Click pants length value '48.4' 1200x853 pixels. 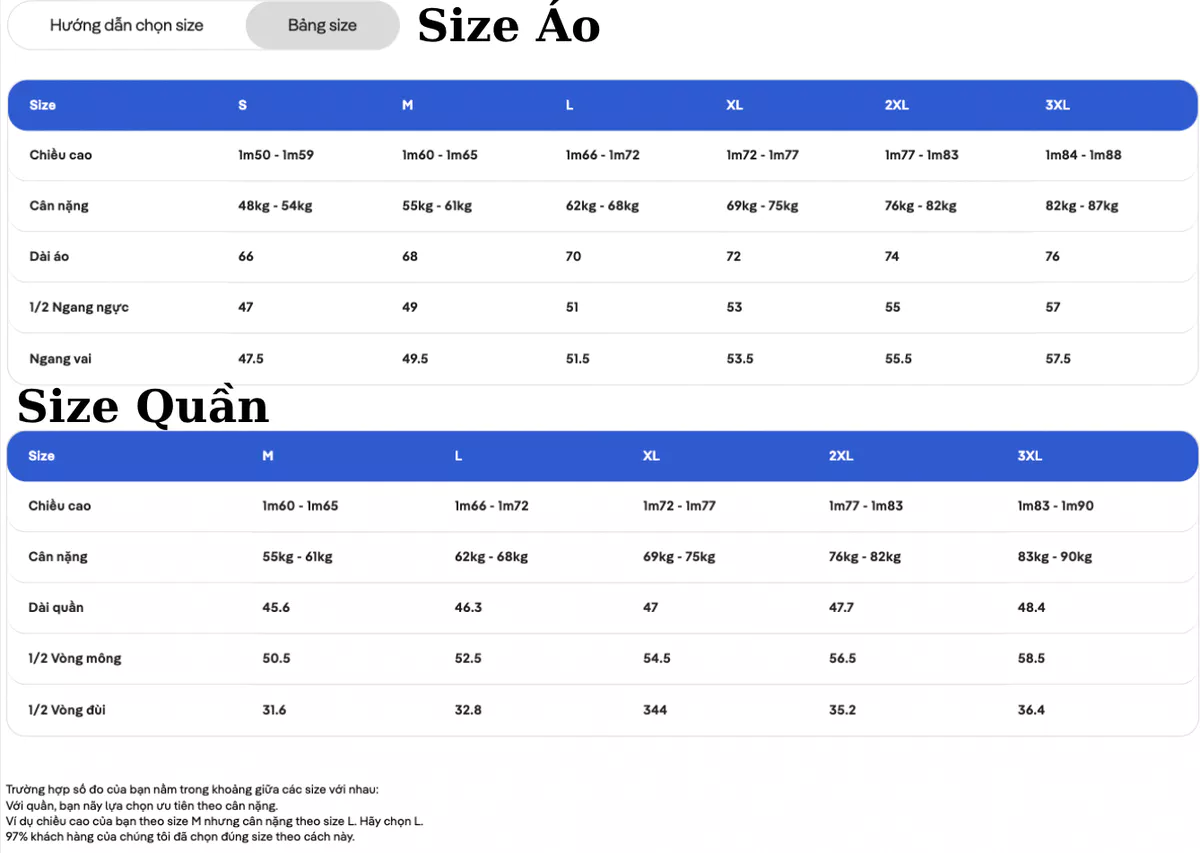[1031, 607]
